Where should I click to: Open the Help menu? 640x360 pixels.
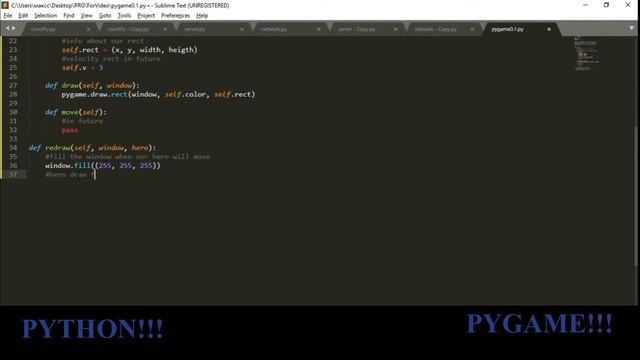coord(202,16)
